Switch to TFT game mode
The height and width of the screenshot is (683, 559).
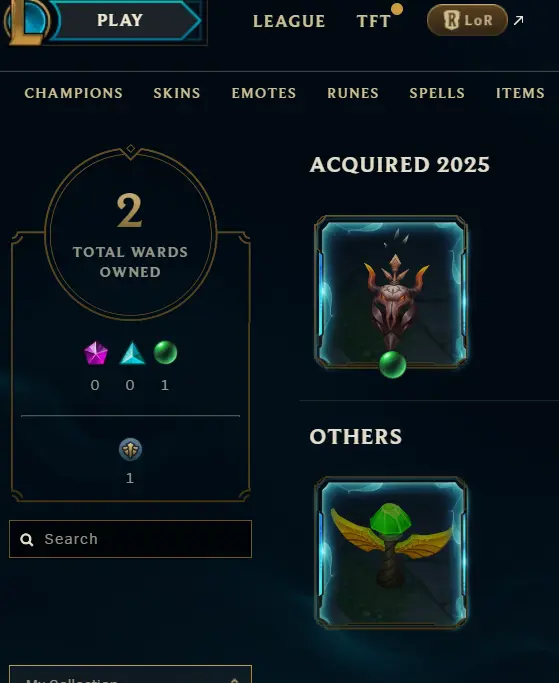click(x=373, y=21)
